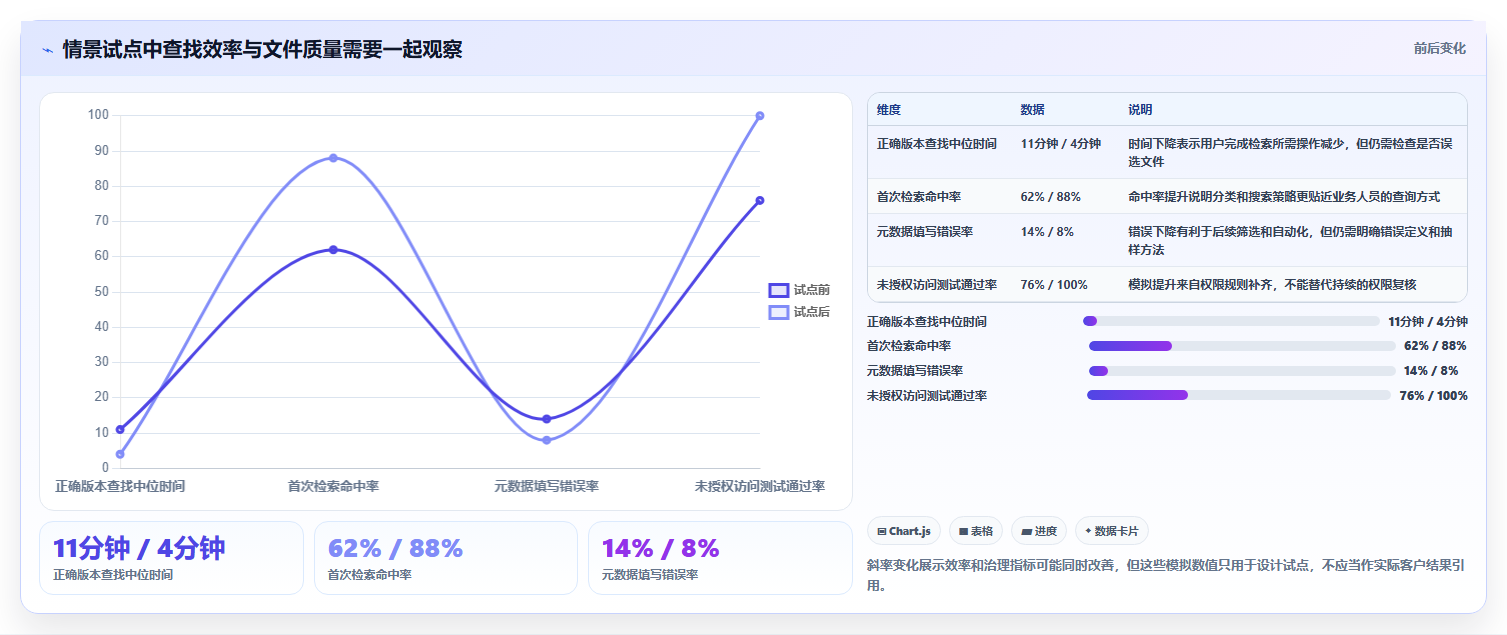Screen dimensions: 1507x635
Task: Click the 试点前 data point at 元数据填写错误率
Action: [x=546, y=419]
